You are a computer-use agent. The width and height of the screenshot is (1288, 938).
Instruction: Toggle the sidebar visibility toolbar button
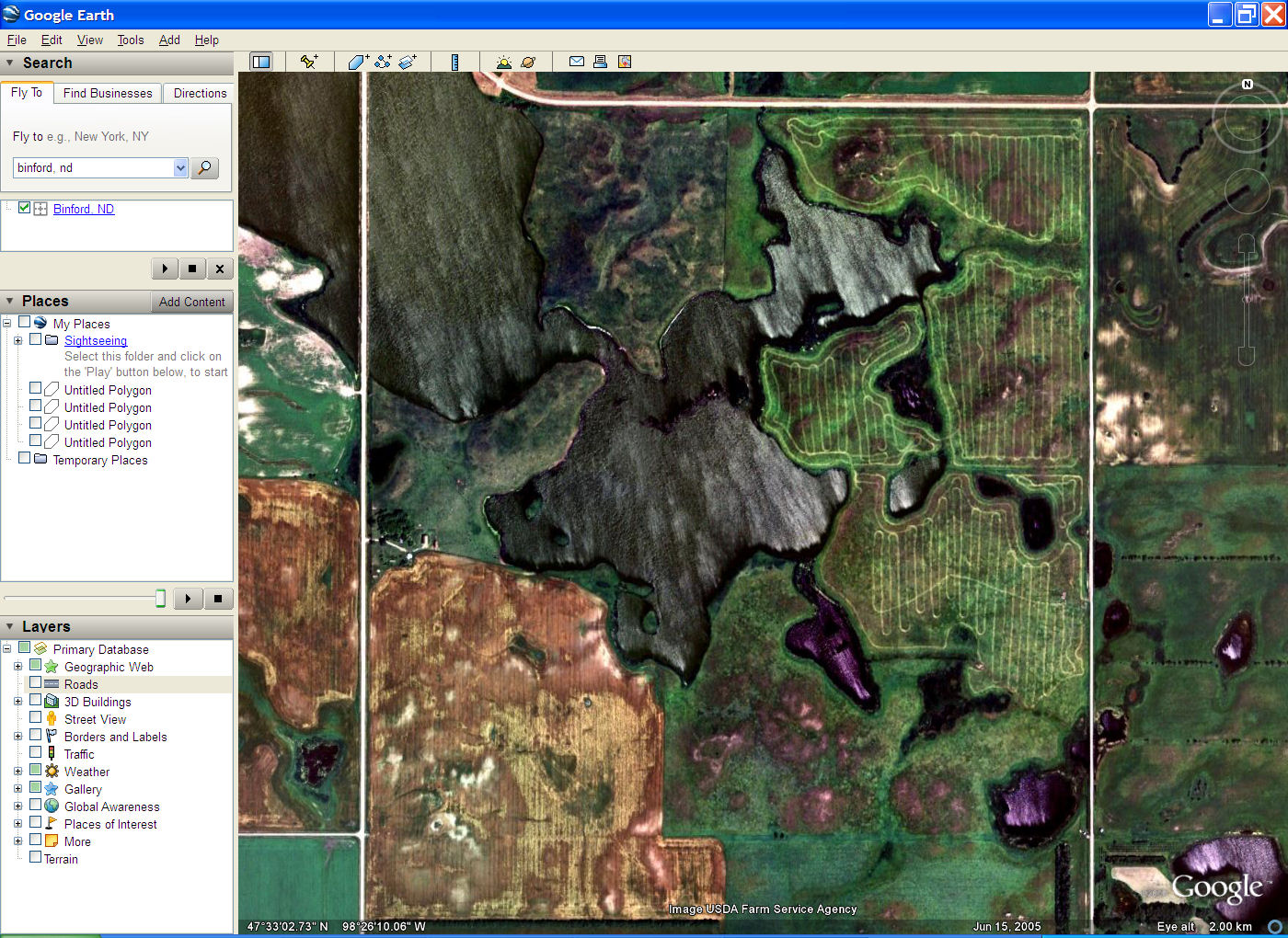[x=261, y=62]
